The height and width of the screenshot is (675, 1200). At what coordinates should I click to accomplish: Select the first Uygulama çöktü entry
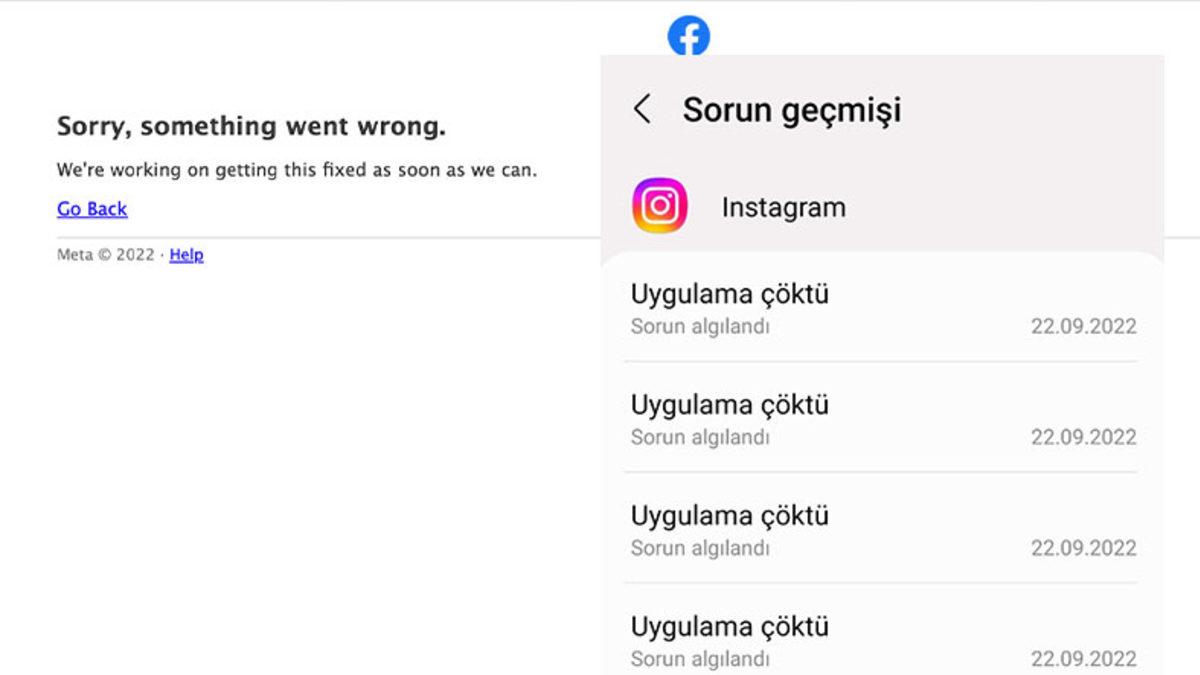[x=731, y=294]
